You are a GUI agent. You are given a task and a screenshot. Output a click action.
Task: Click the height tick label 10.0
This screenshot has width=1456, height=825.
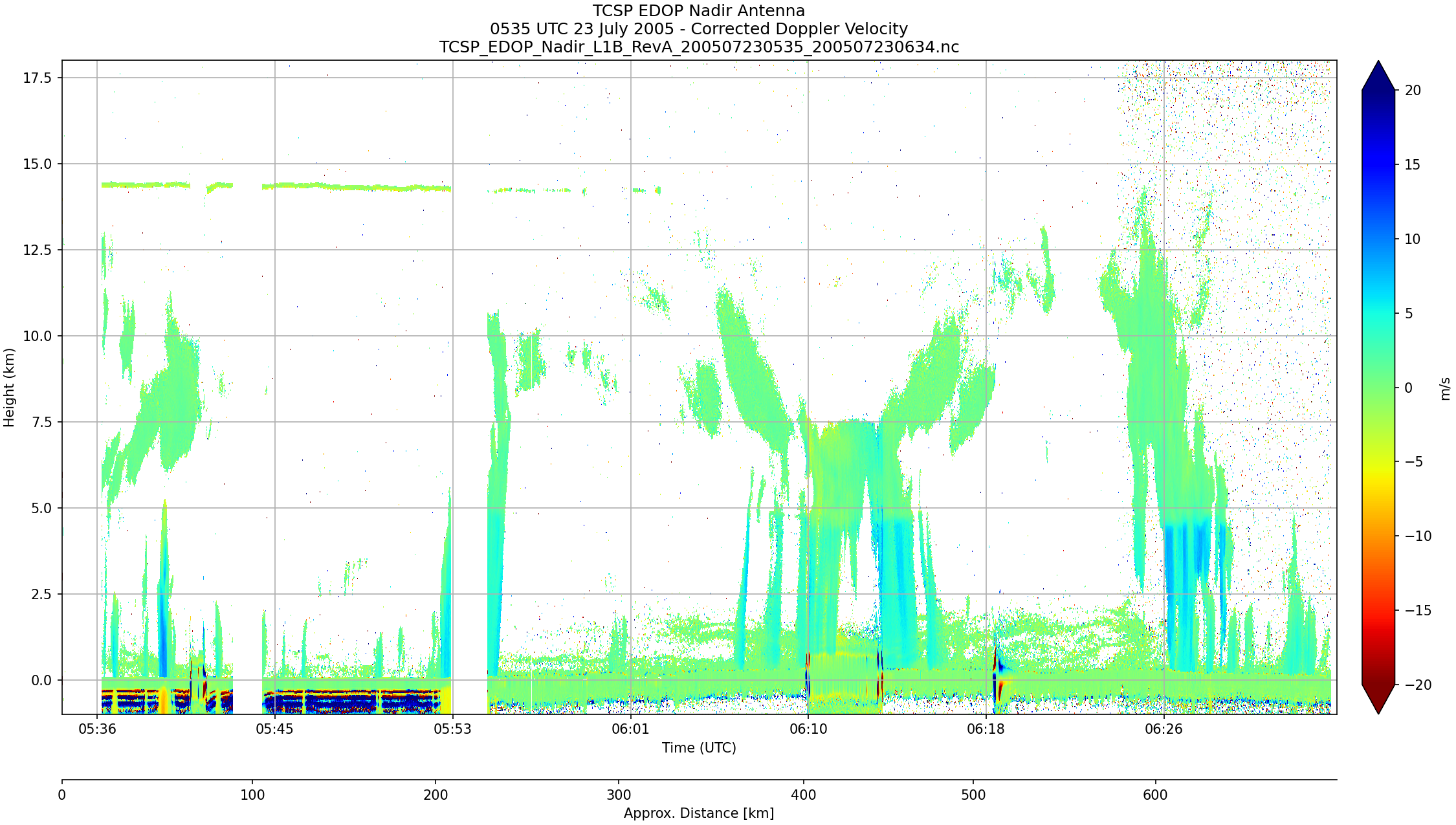pyautogui.click(x=38, y=336)
